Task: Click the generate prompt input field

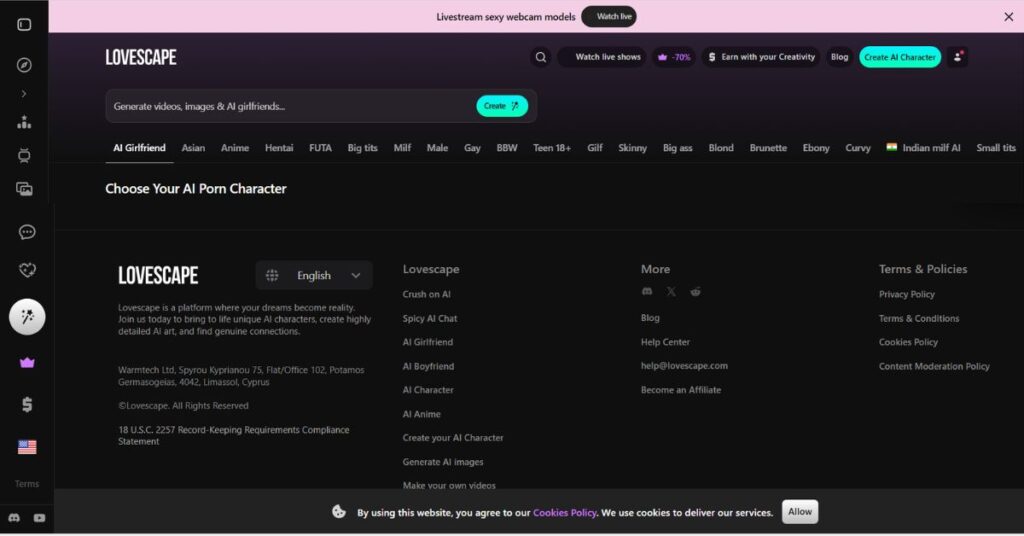Action: click(x=290, y=106)
